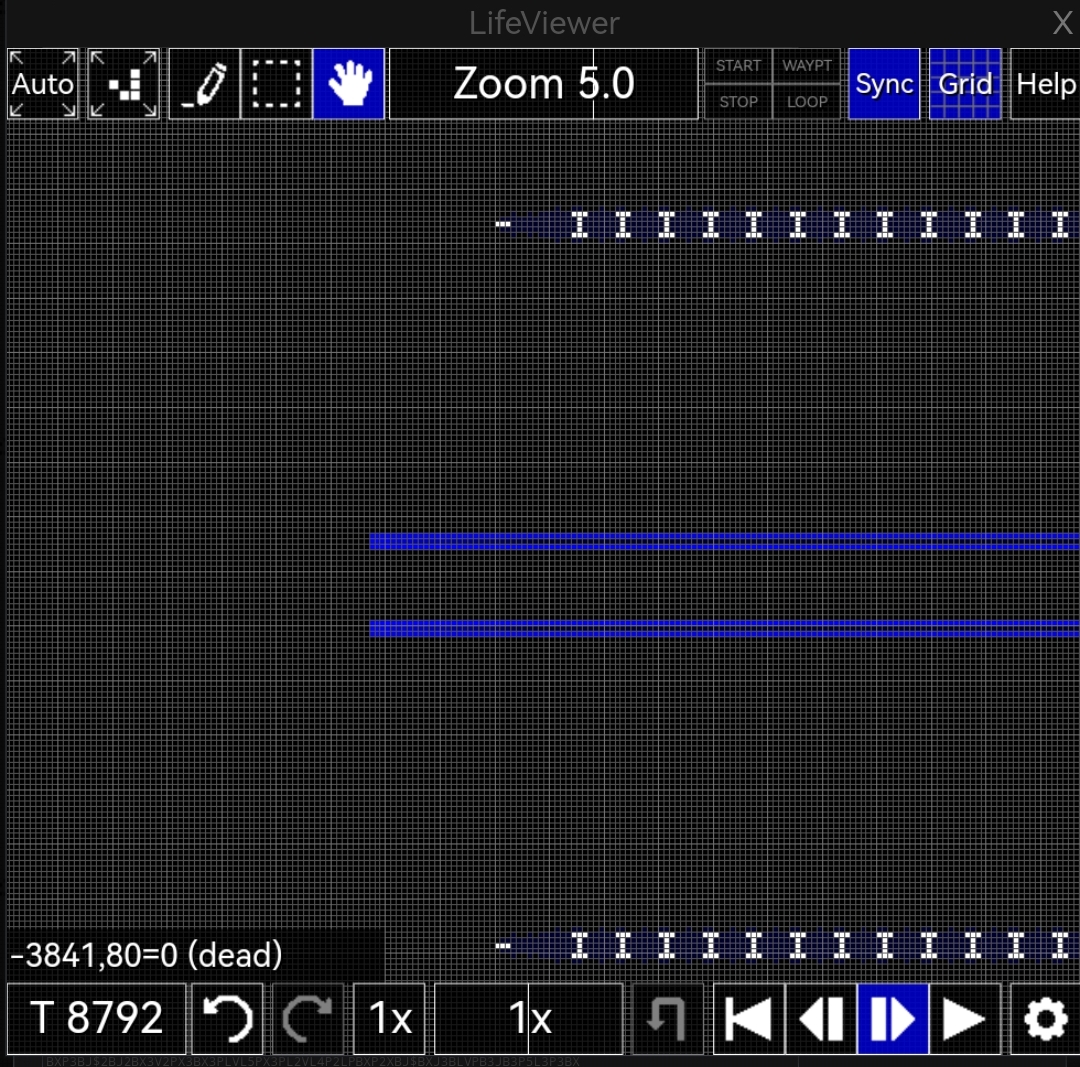This screenshot has height=1067, width=1080.
Task: Click the pause/step forward button
Action: 893,1019
